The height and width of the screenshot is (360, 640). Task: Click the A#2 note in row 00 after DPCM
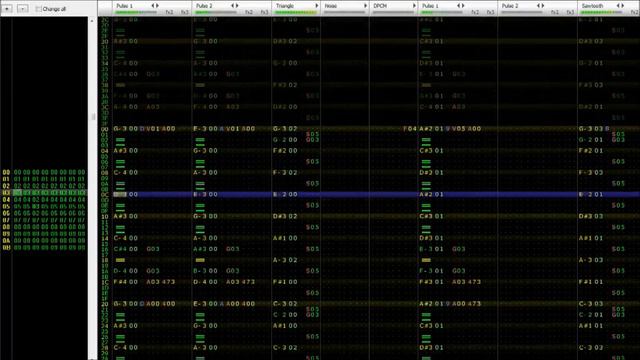click(x=426, y=129)
